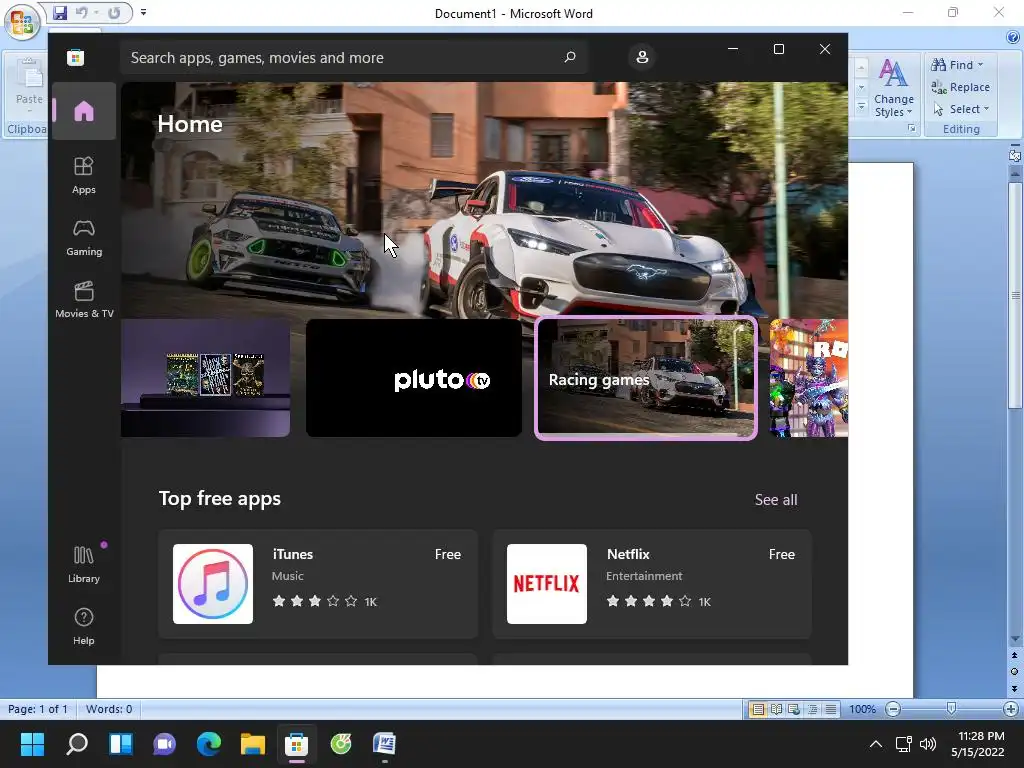1024x768 pixels.
Task: Click the 100% zoom level in Word
Action: (x=862, y=709)
